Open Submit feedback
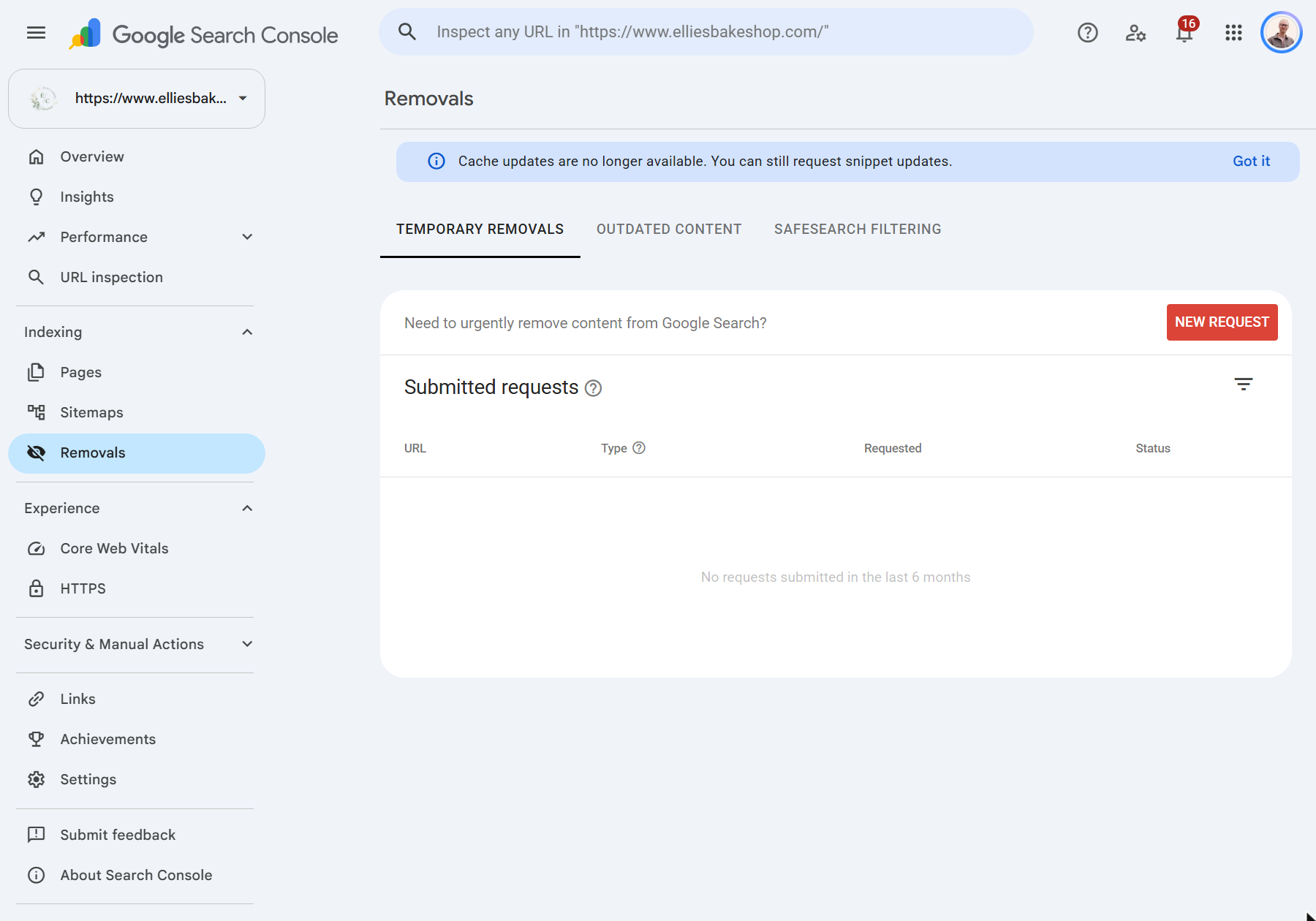The height and width of the screenshot is (921, 1316). [x=137, y=835]
